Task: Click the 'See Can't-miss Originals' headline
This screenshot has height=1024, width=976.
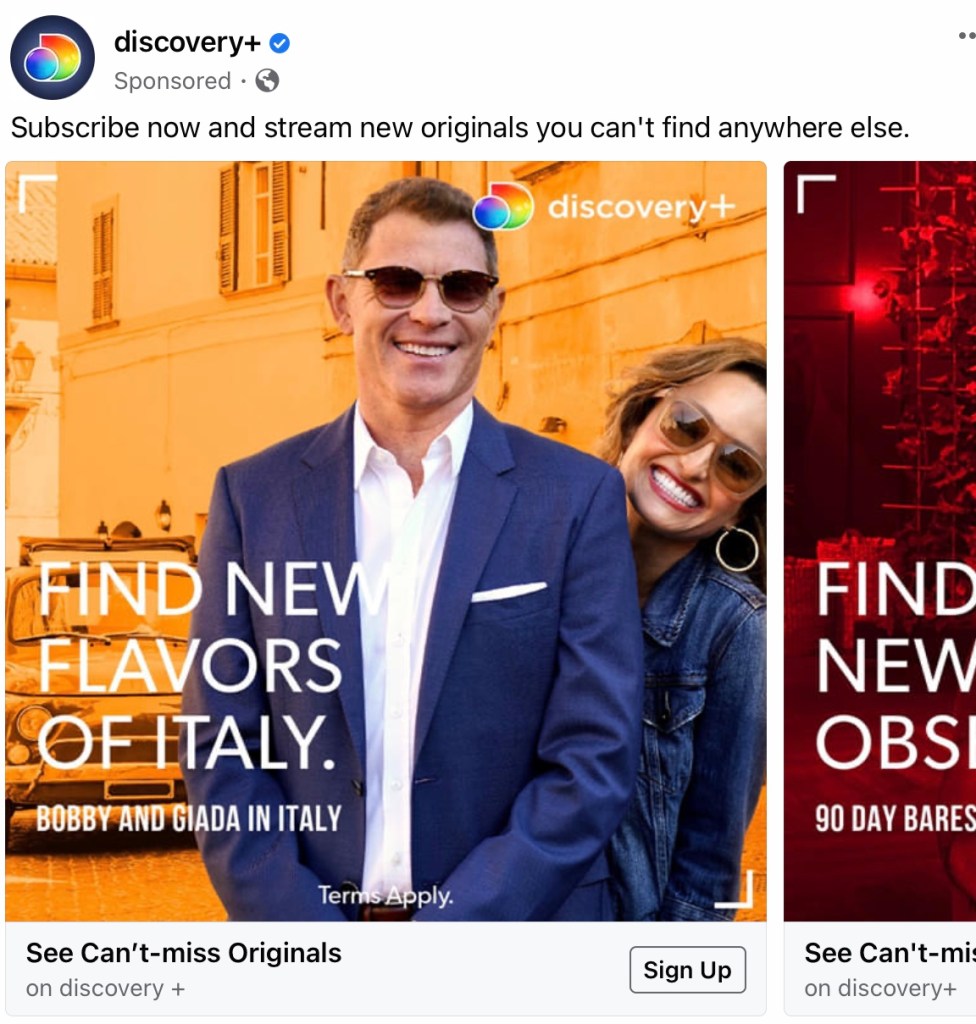Action: pos(184,953)
